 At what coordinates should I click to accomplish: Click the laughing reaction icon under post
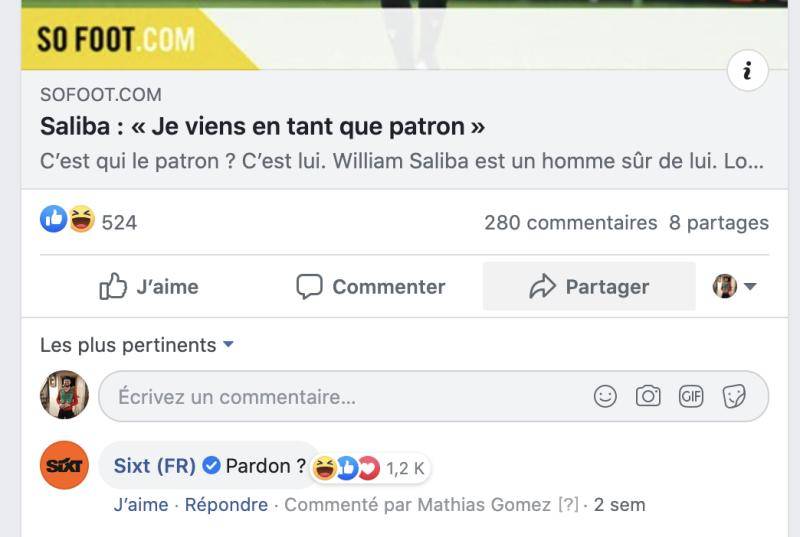click(80, 220)
